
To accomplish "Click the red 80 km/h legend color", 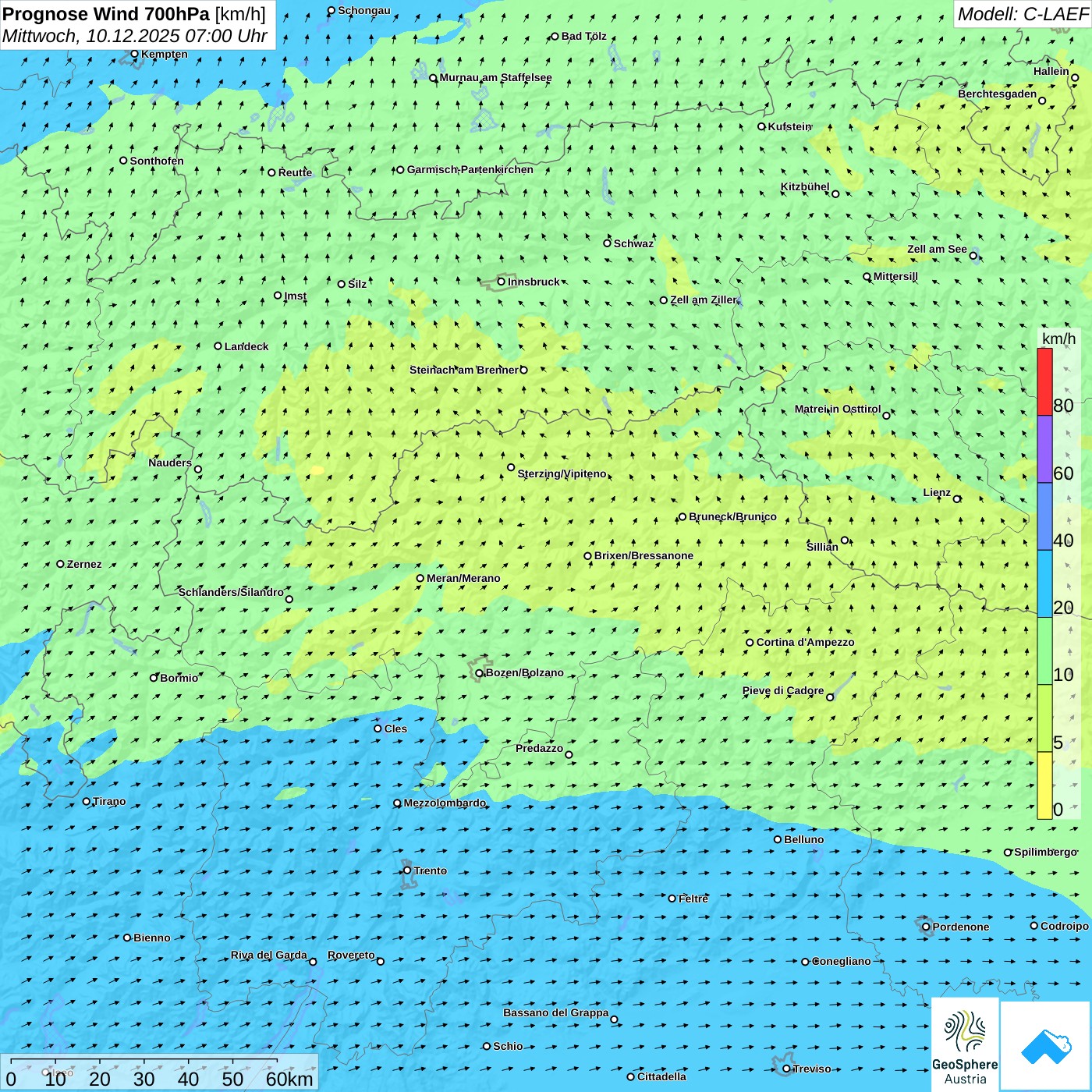I will tap(1044, 381).
